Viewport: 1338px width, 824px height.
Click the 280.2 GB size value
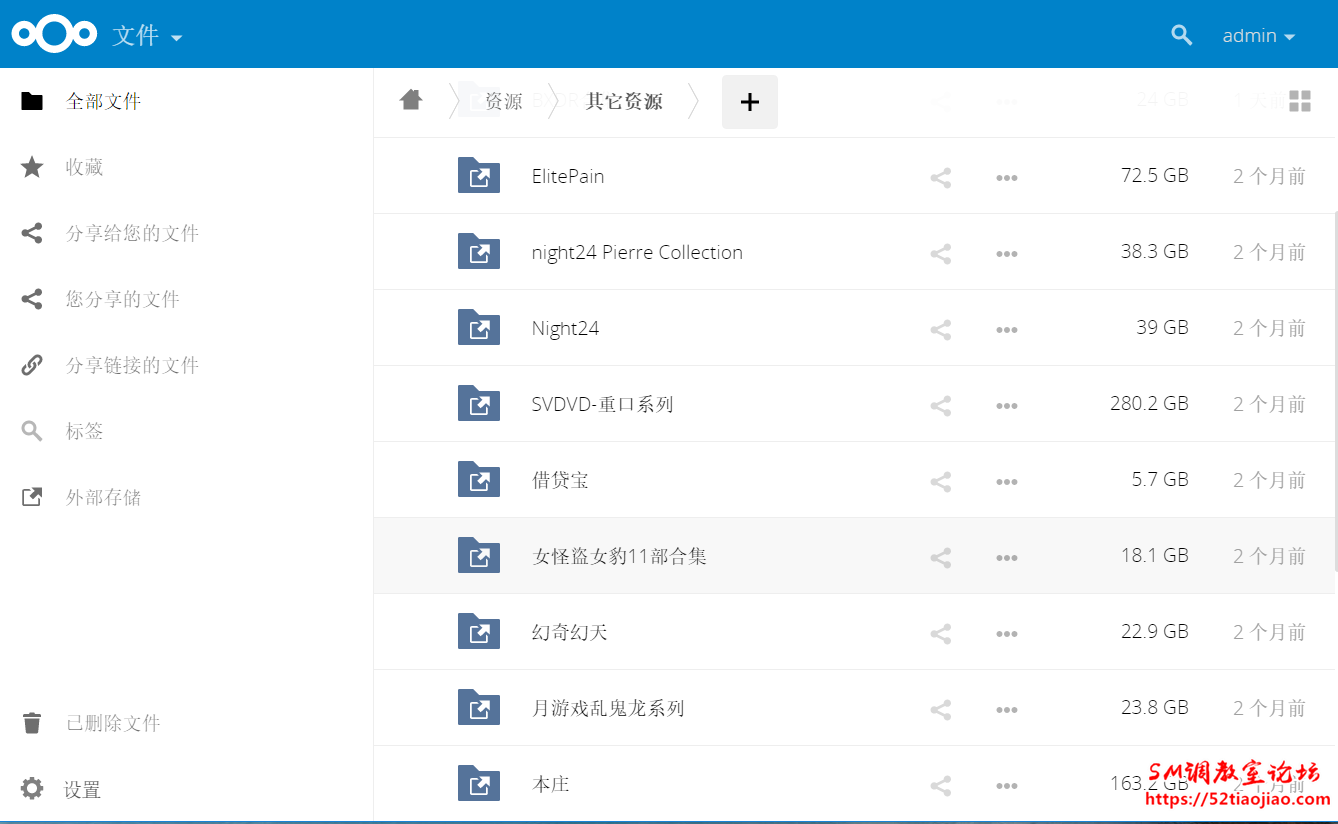[x=1149, y=403]
